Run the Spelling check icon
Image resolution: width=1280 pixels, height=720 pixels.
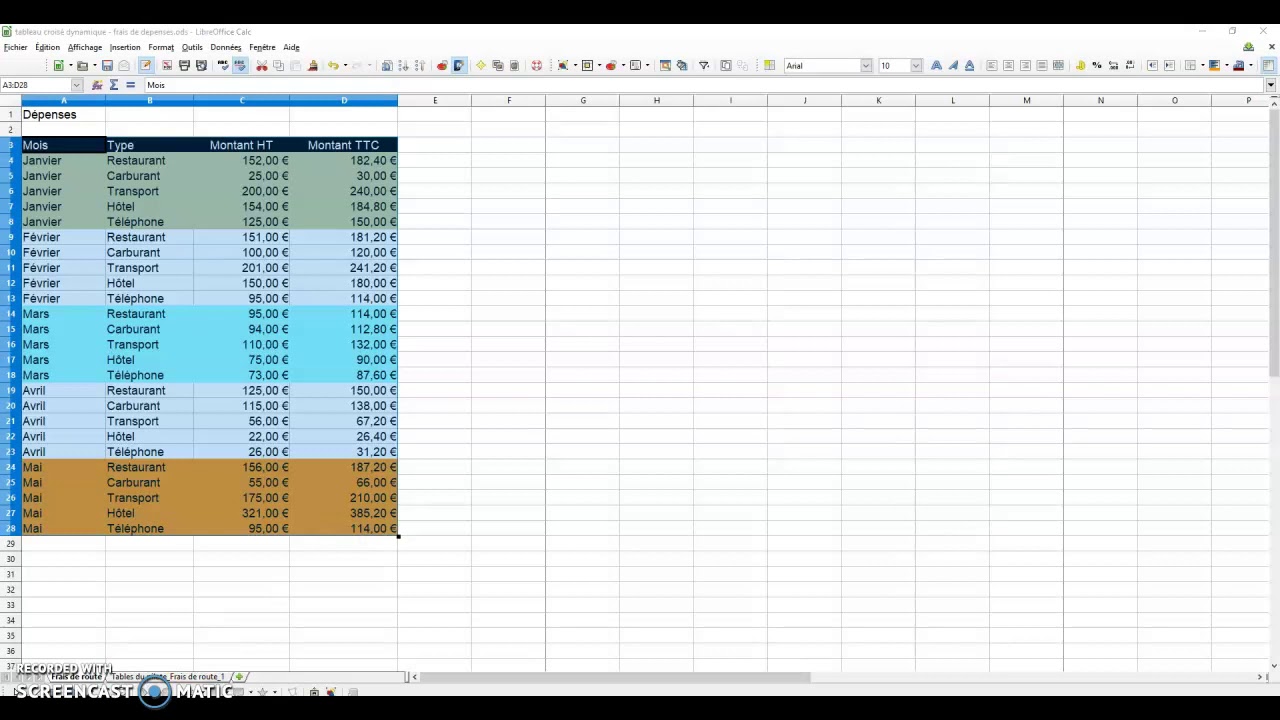[x=223, y=65]
